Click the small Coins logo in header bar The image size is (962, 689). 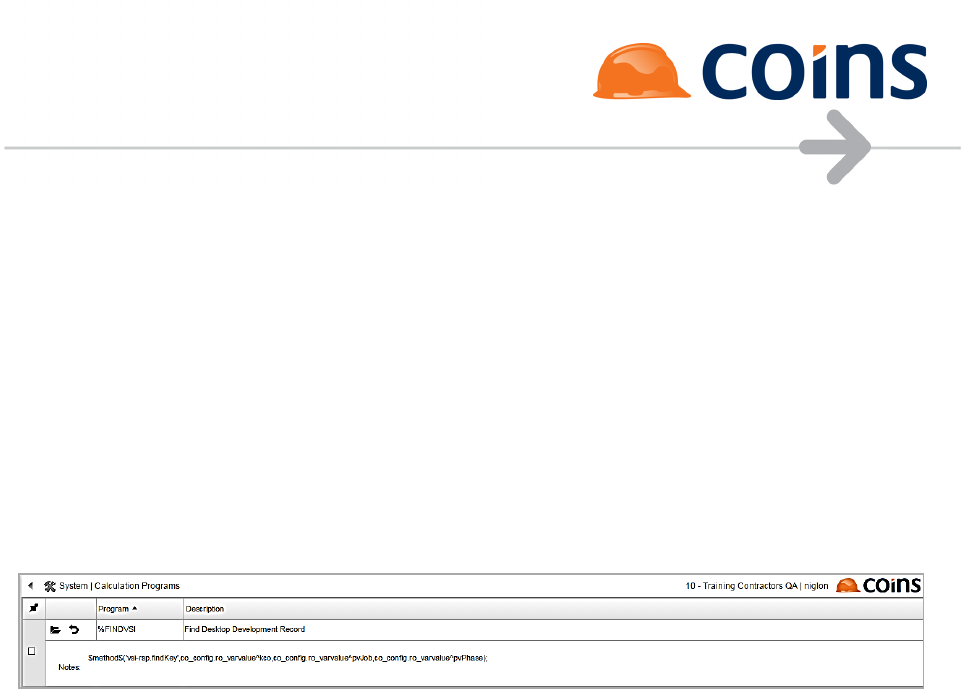(x=879, y=585)
